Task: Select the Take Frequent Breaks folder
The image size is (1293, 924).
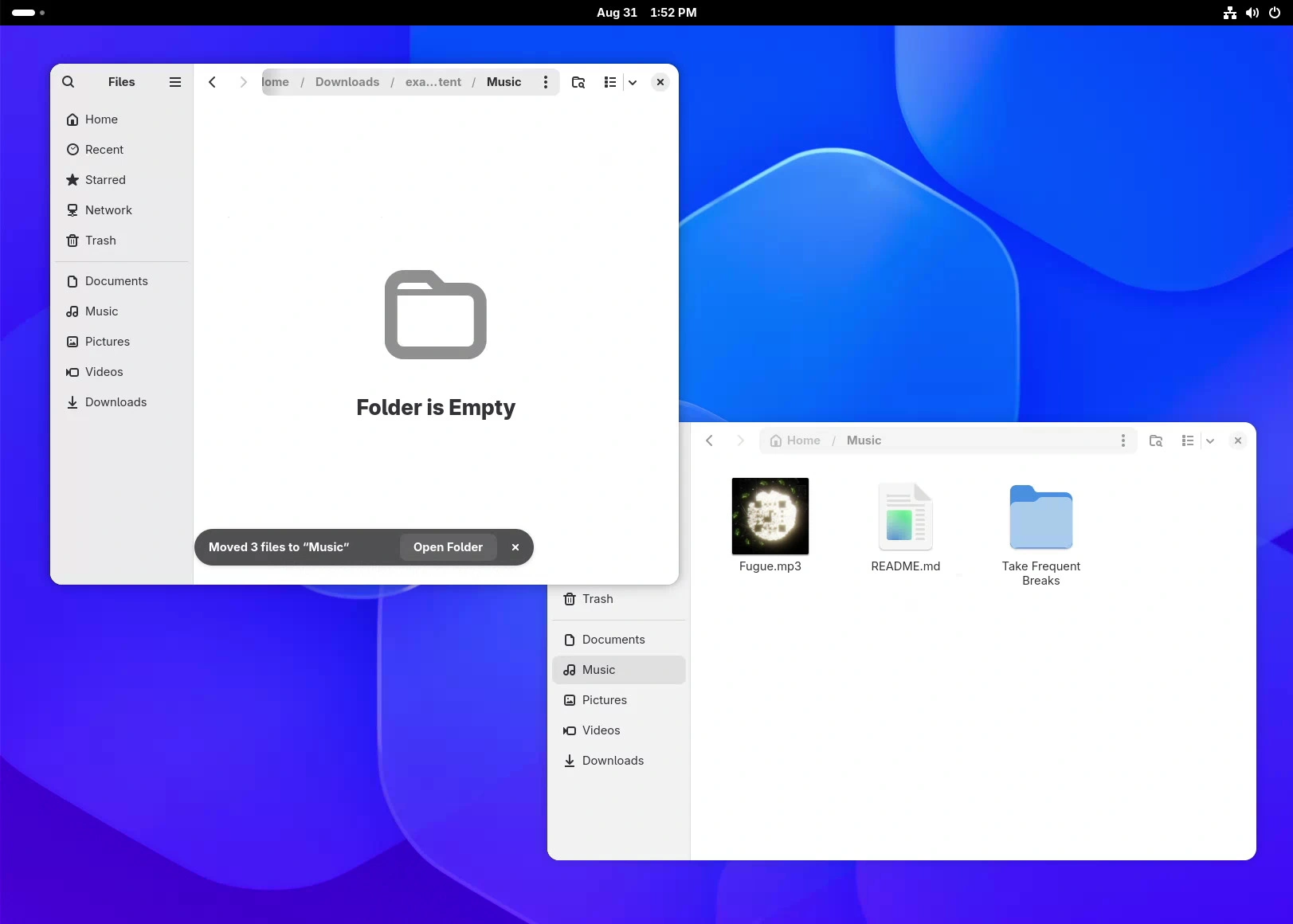Action: click(1041, 517)
